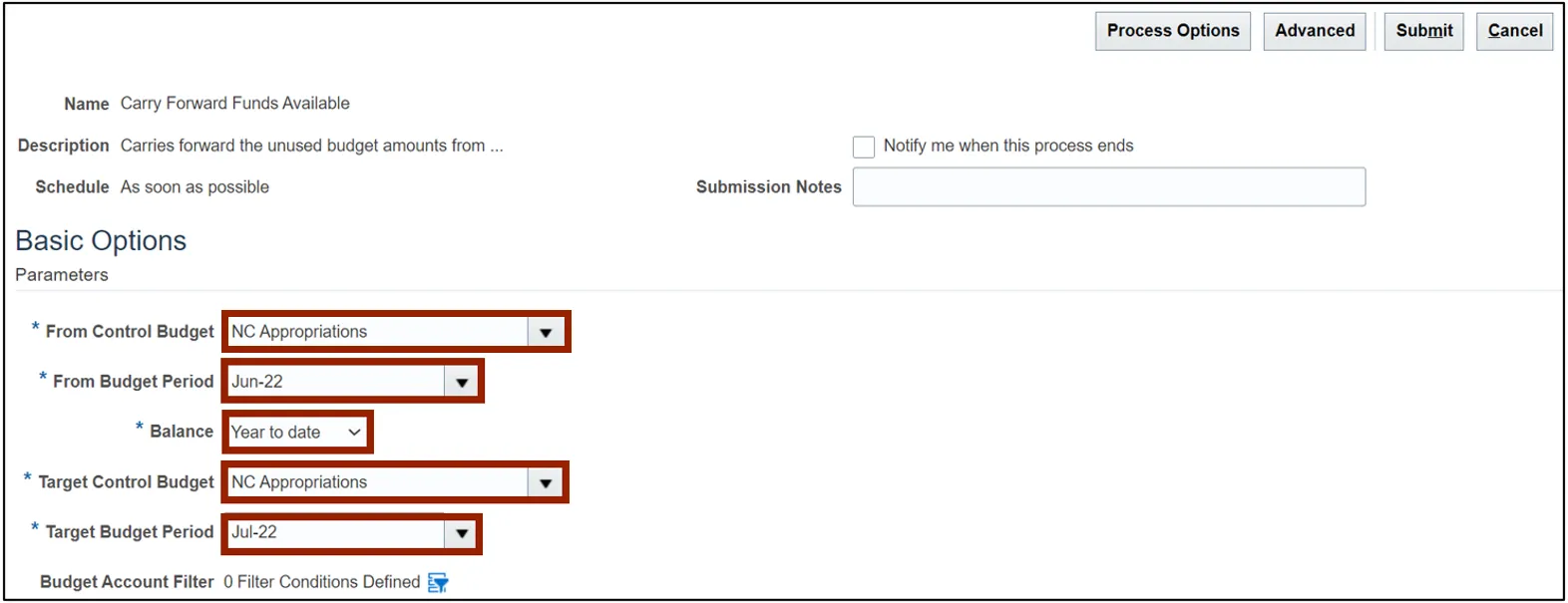Click the Target Budget Period Jul-22 field
The image size is (1568, 603).
[x=335, y=532]
